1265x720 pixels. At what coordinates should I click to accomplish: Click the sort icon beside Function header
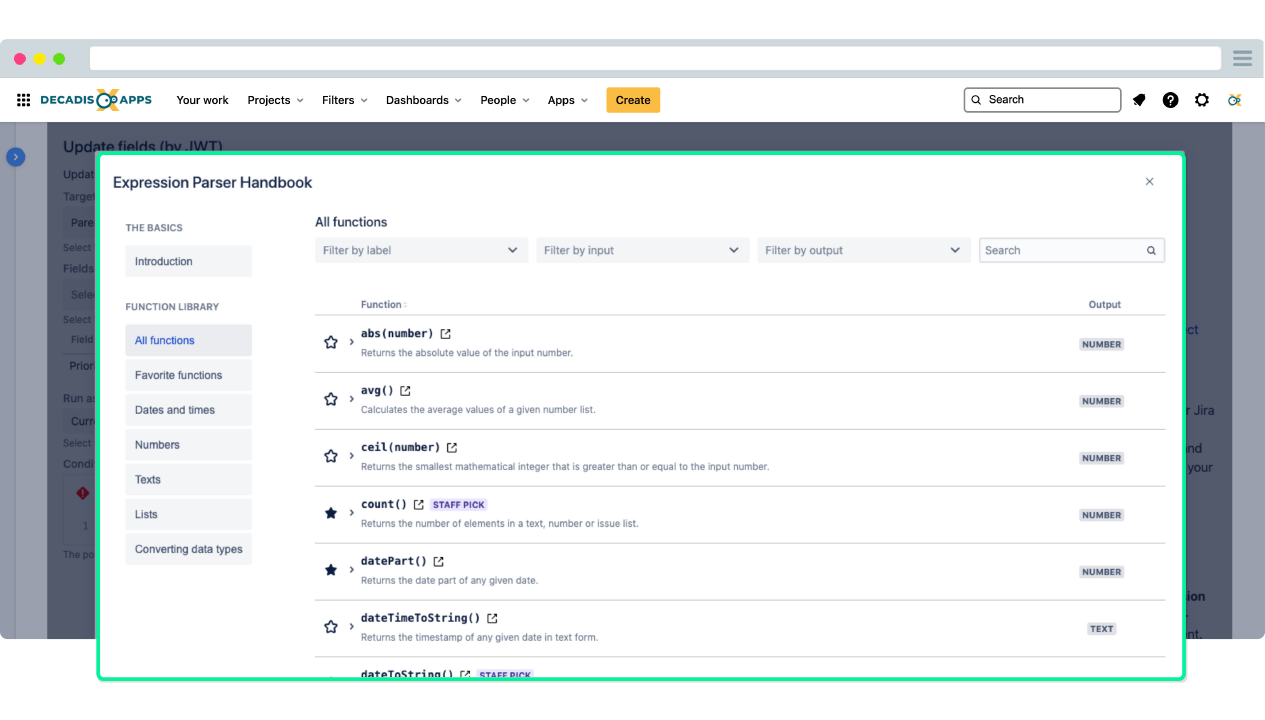[405, 305]
